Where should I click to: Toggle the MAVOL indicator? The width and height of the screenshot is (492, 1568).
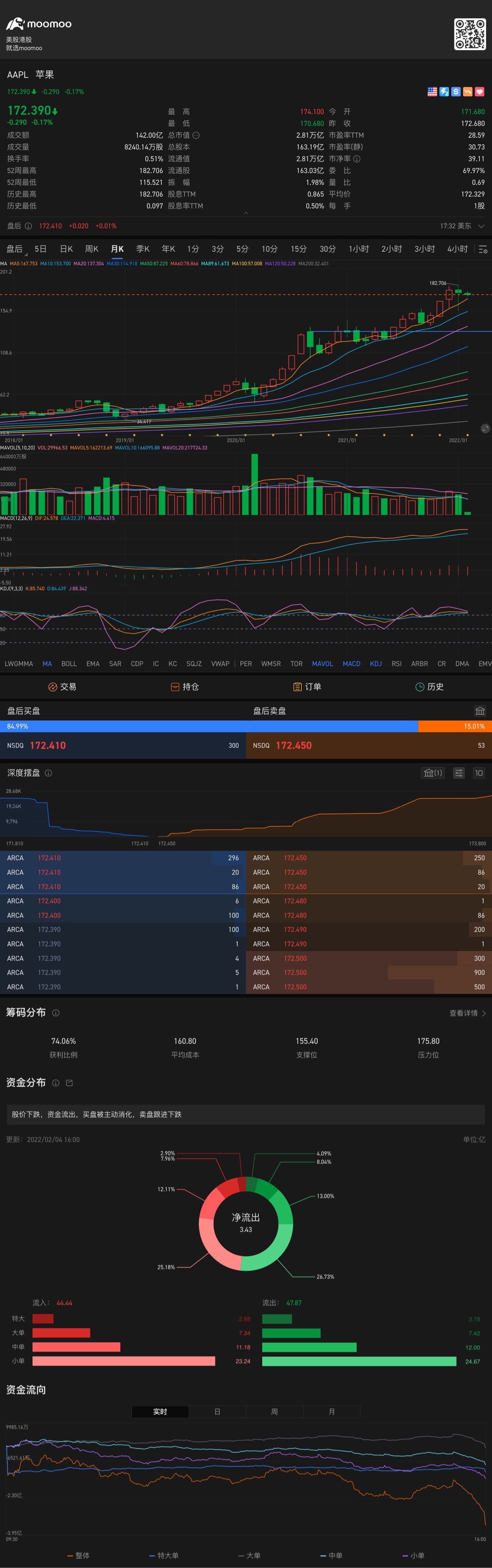click(322, 664)
